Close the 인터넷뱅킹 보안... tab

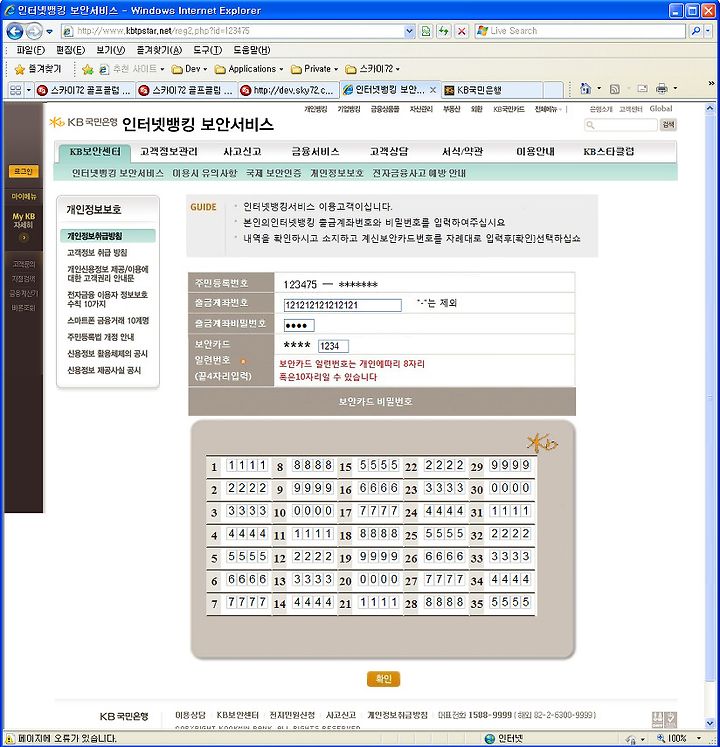tap(433, 90)
